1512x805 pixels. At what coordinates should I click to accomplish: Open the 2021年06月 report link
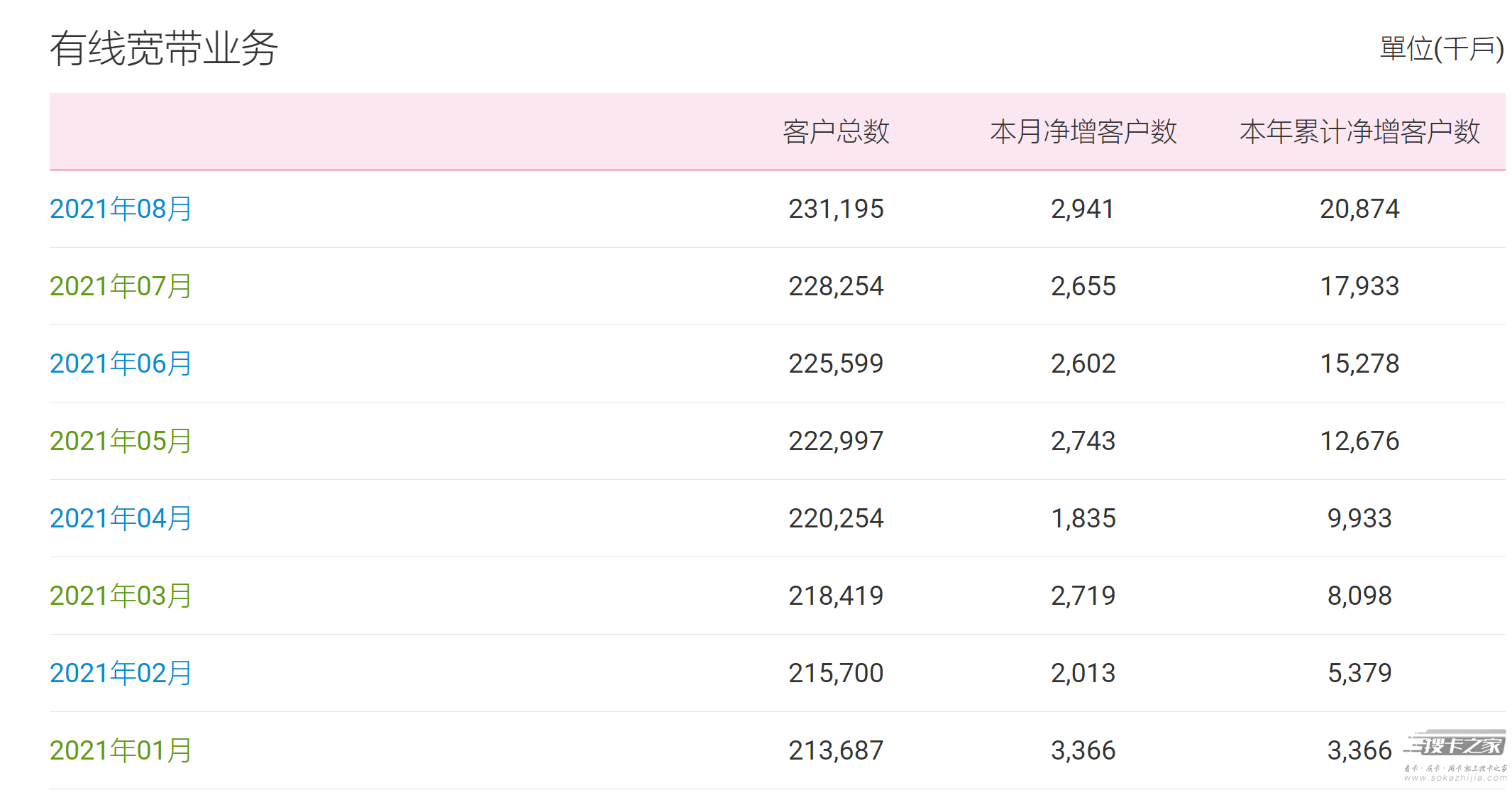coord(121,363)
